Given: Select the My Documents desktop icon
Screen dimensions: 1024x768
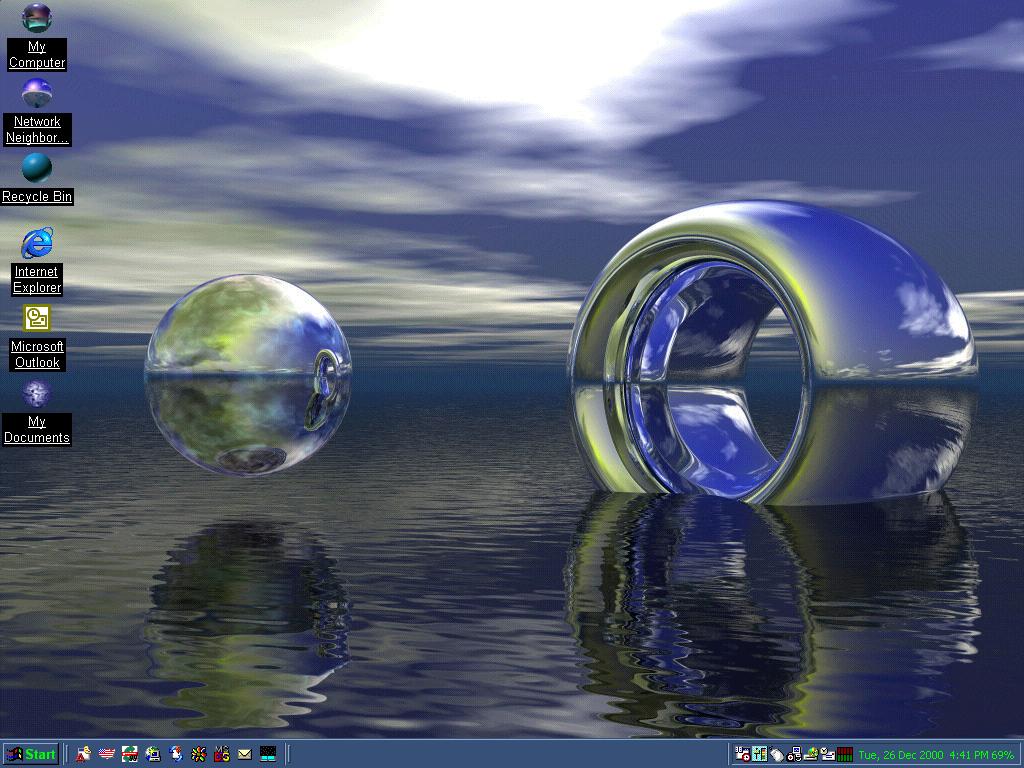Looking at the screenshot, I should 37,393.
